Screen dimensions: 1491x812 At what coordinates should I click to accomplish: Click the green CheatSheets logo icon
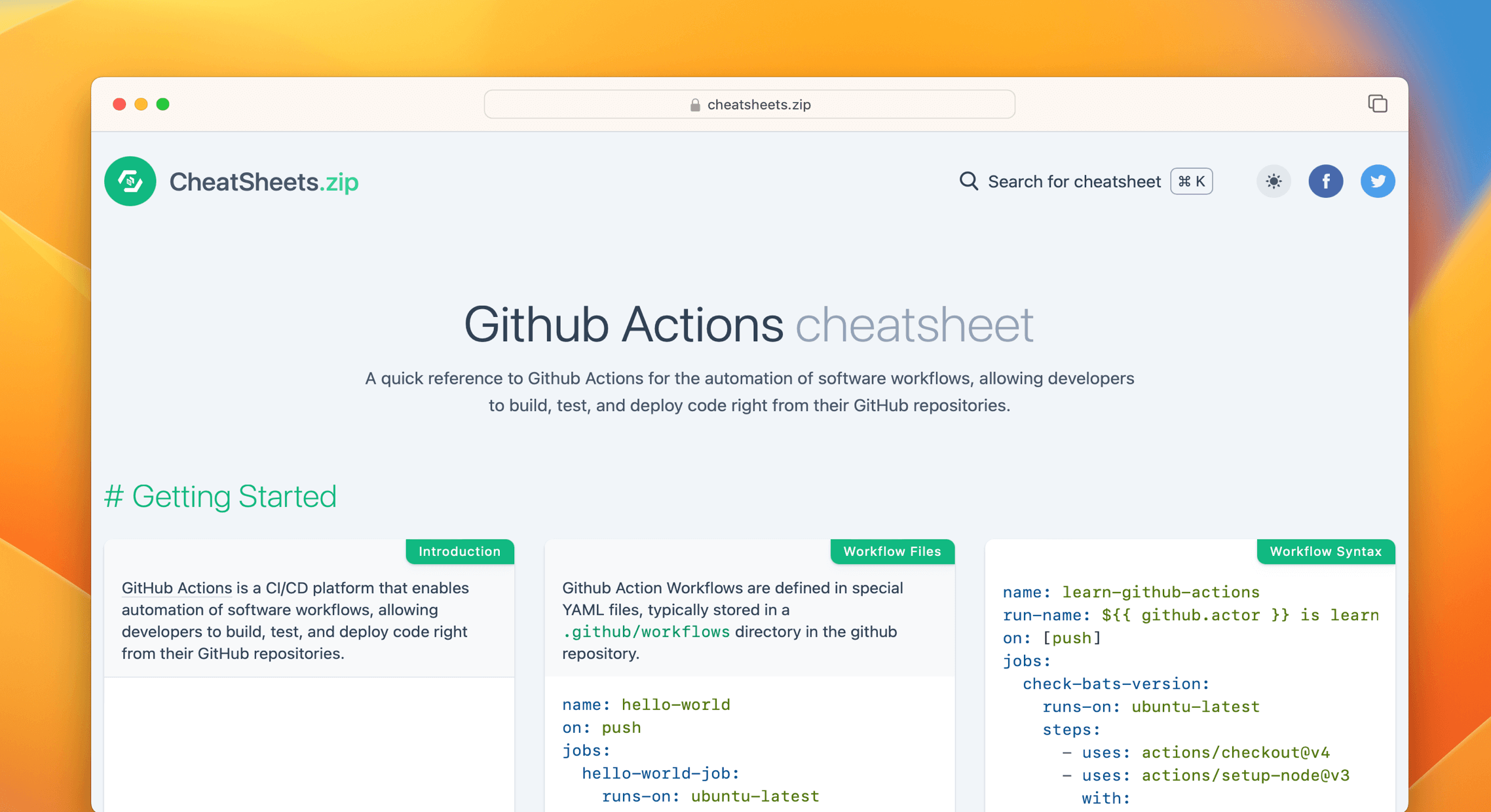tap(130, 181)
